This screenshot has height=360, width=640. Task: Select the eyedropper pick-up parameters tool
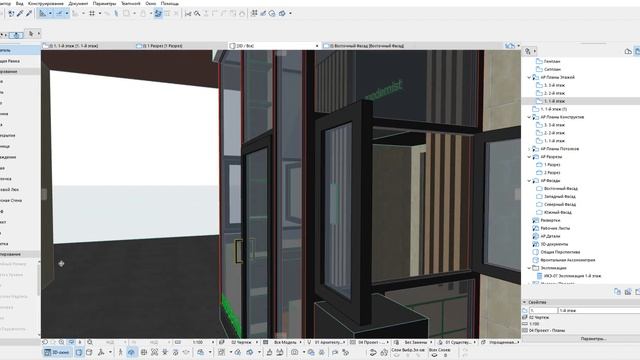(x=20, y=13)
